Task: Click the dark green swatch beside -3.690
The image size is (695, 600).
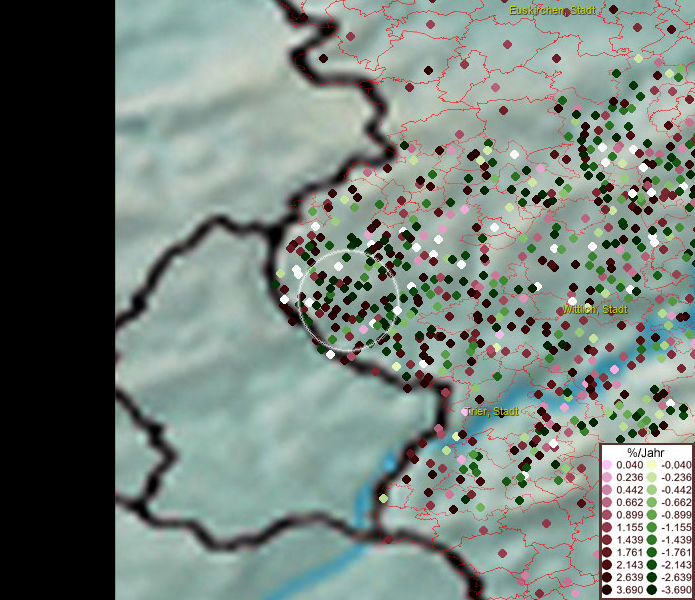Action: pyautogui.click(x=652, y=590)
